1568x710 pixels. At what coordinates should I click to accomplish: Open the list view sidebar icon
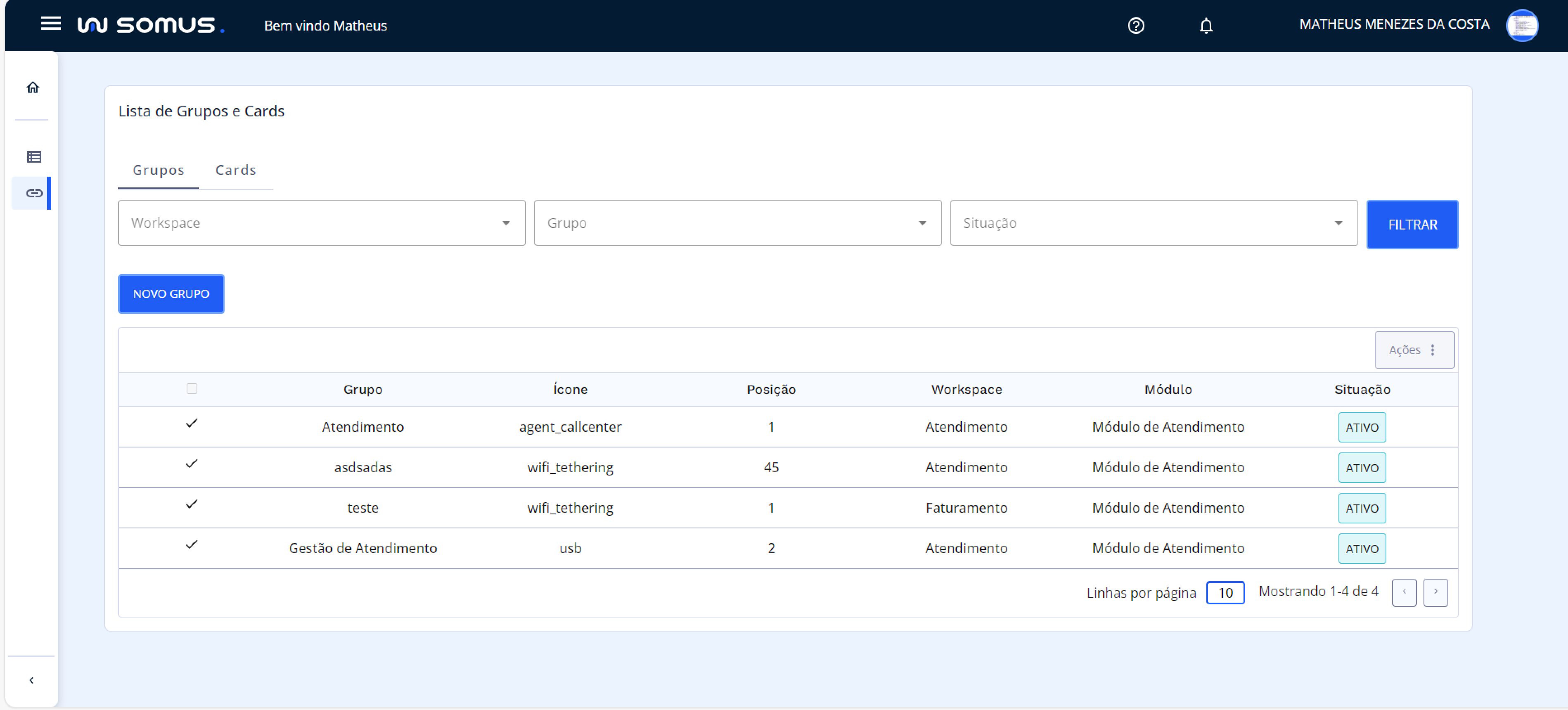34,157
